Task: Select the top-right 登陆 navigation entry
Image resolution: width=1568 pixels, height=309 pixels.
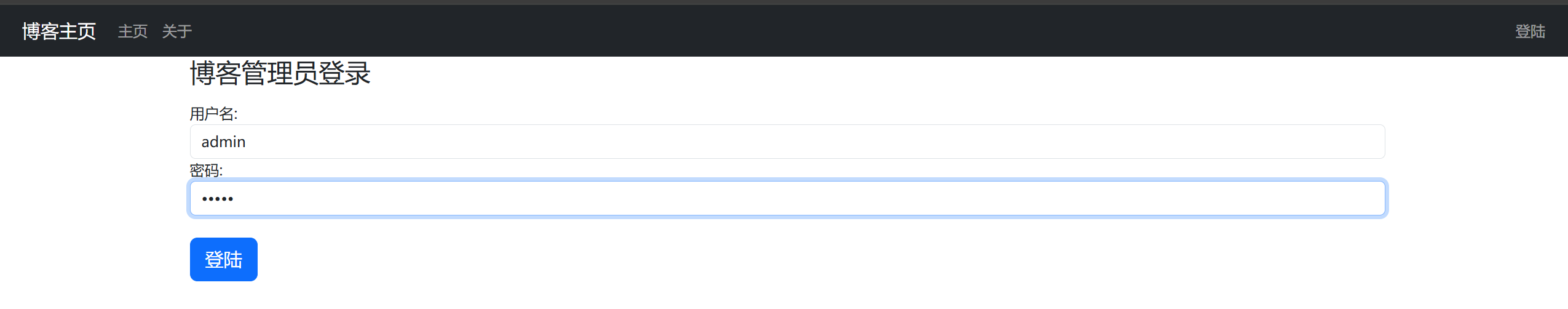Action: pos(1530,31)
